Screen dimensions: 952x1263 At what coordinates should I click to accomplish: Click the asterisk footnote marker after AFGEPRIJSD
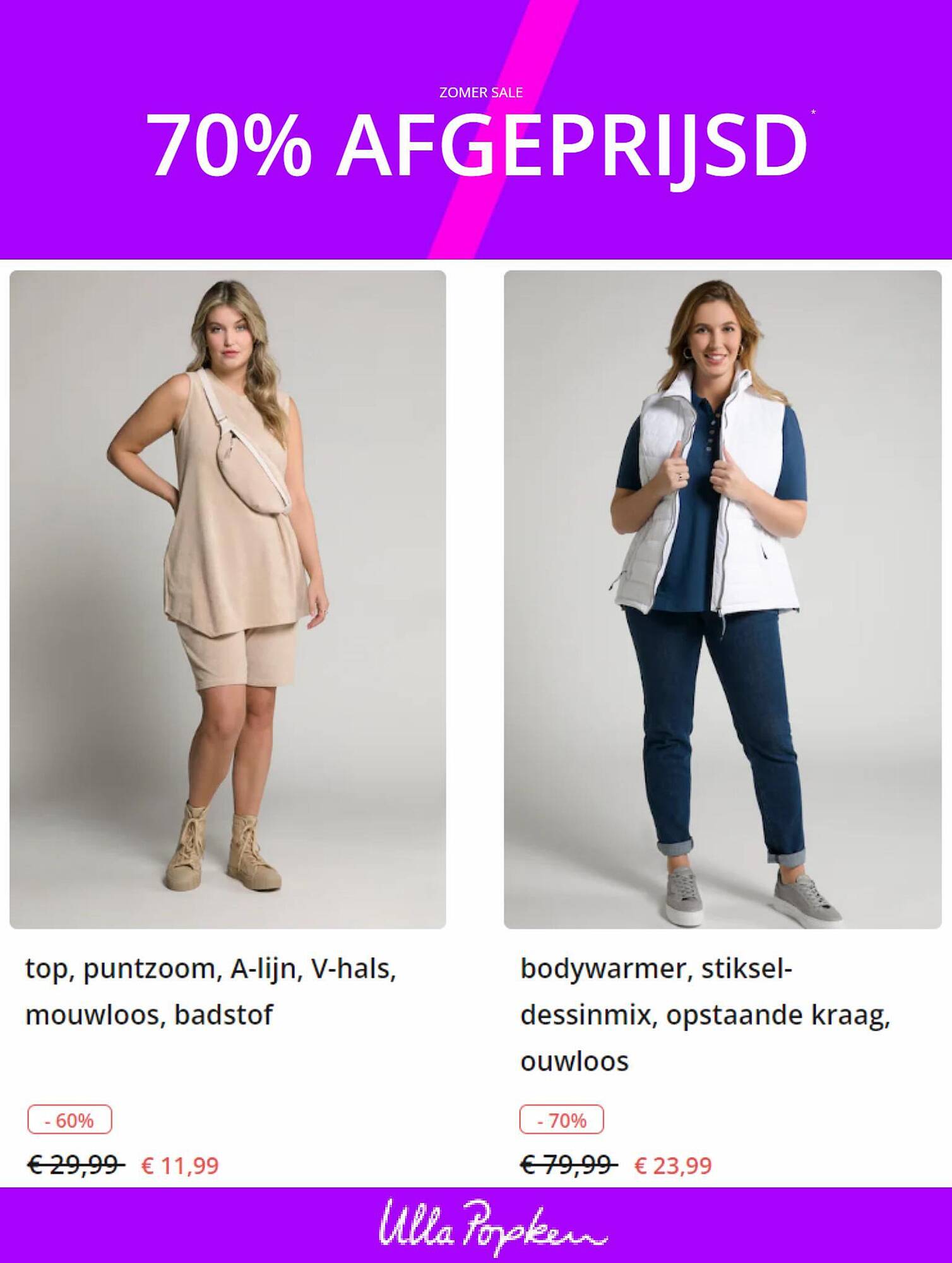point(813,112)
